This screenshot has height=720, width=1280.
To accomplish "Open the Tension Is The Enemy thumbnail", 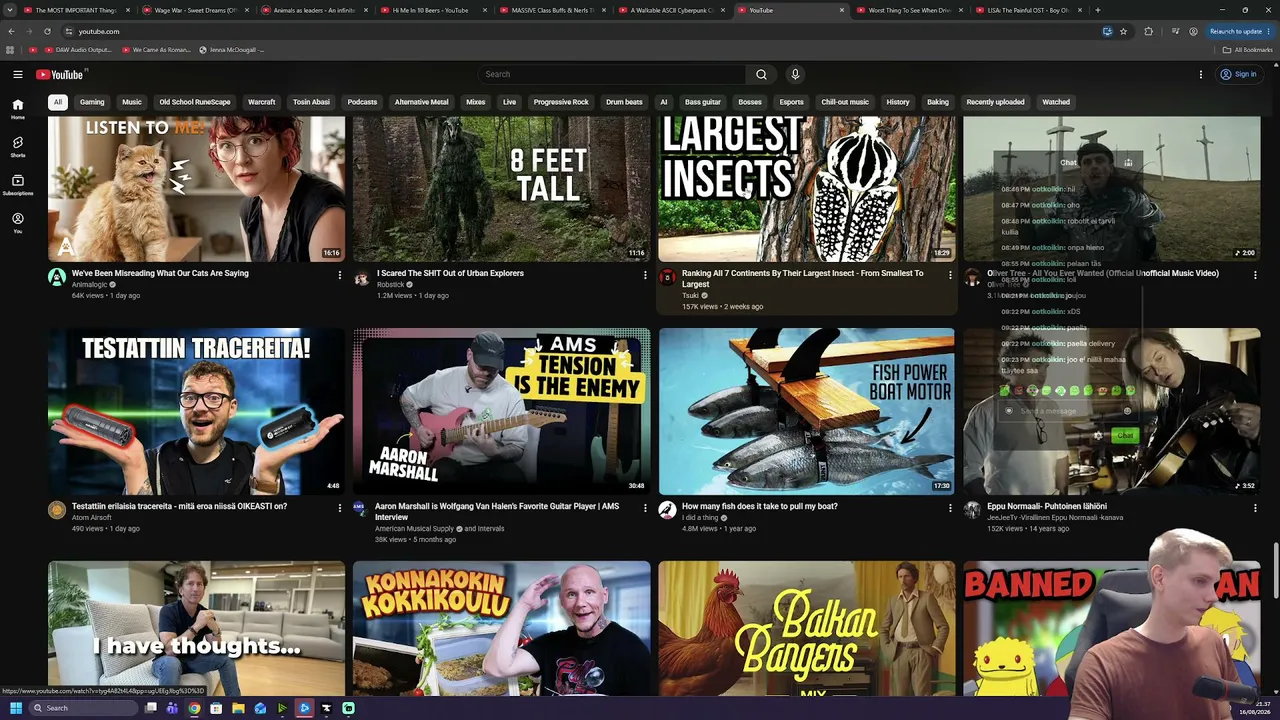I will (502, 411).
